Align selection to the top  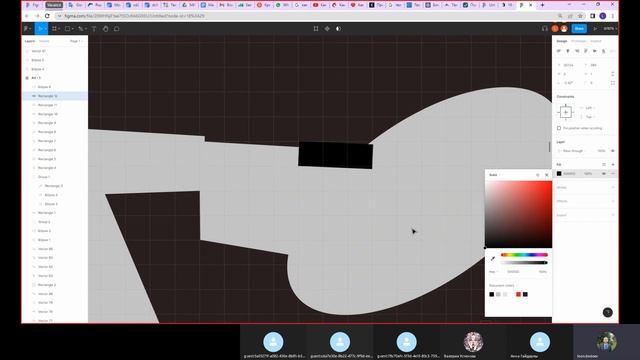coord(586,51)
